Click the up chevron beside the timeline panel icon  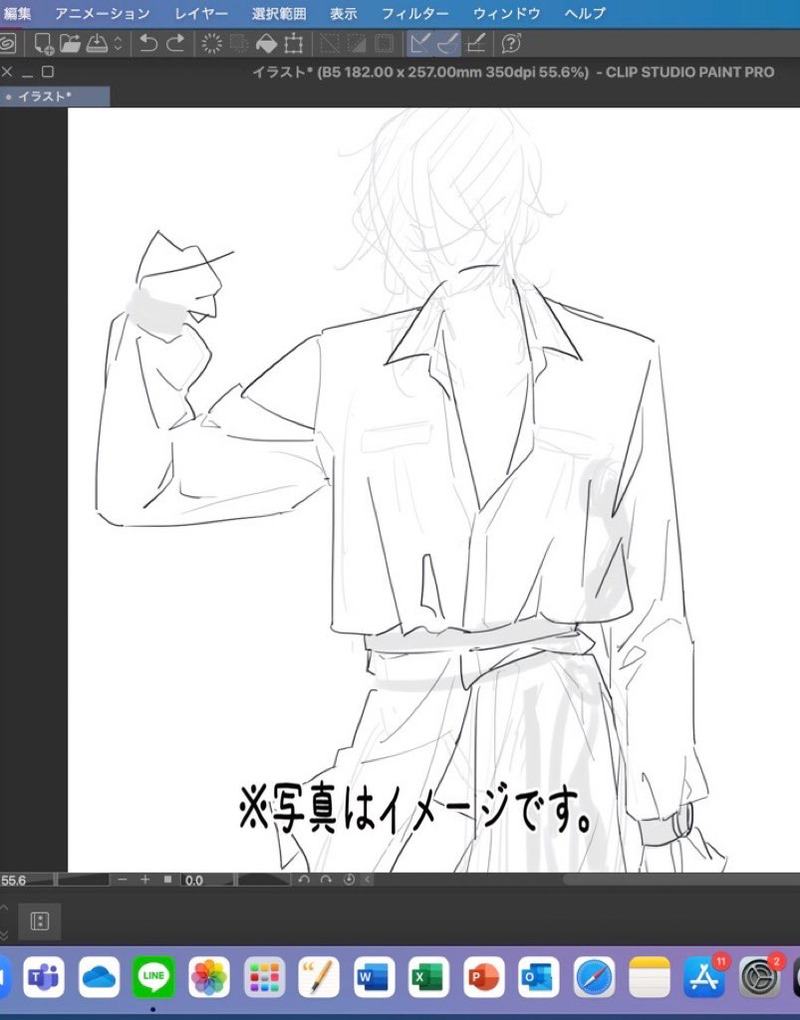pos(5,909)
